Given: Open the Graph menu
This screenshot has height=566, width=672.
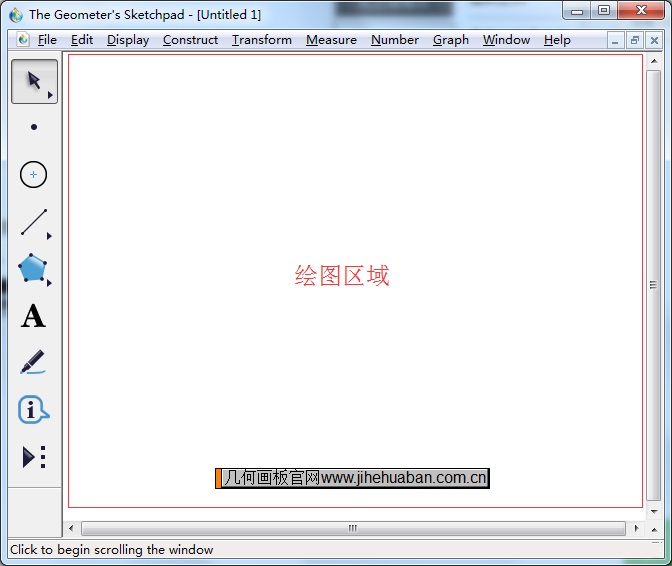Looking at the screenshot, I should pos(451,40).
